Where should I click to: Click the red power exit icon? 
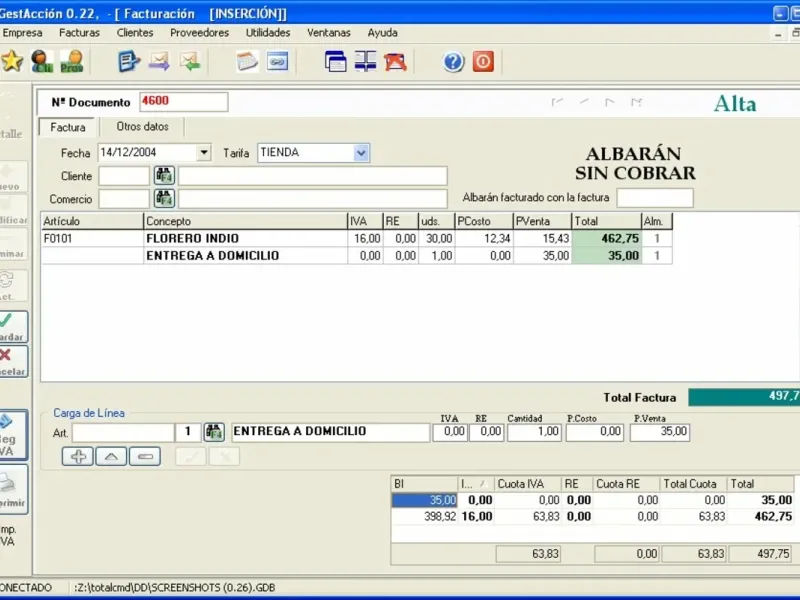[x=483, y=62]
